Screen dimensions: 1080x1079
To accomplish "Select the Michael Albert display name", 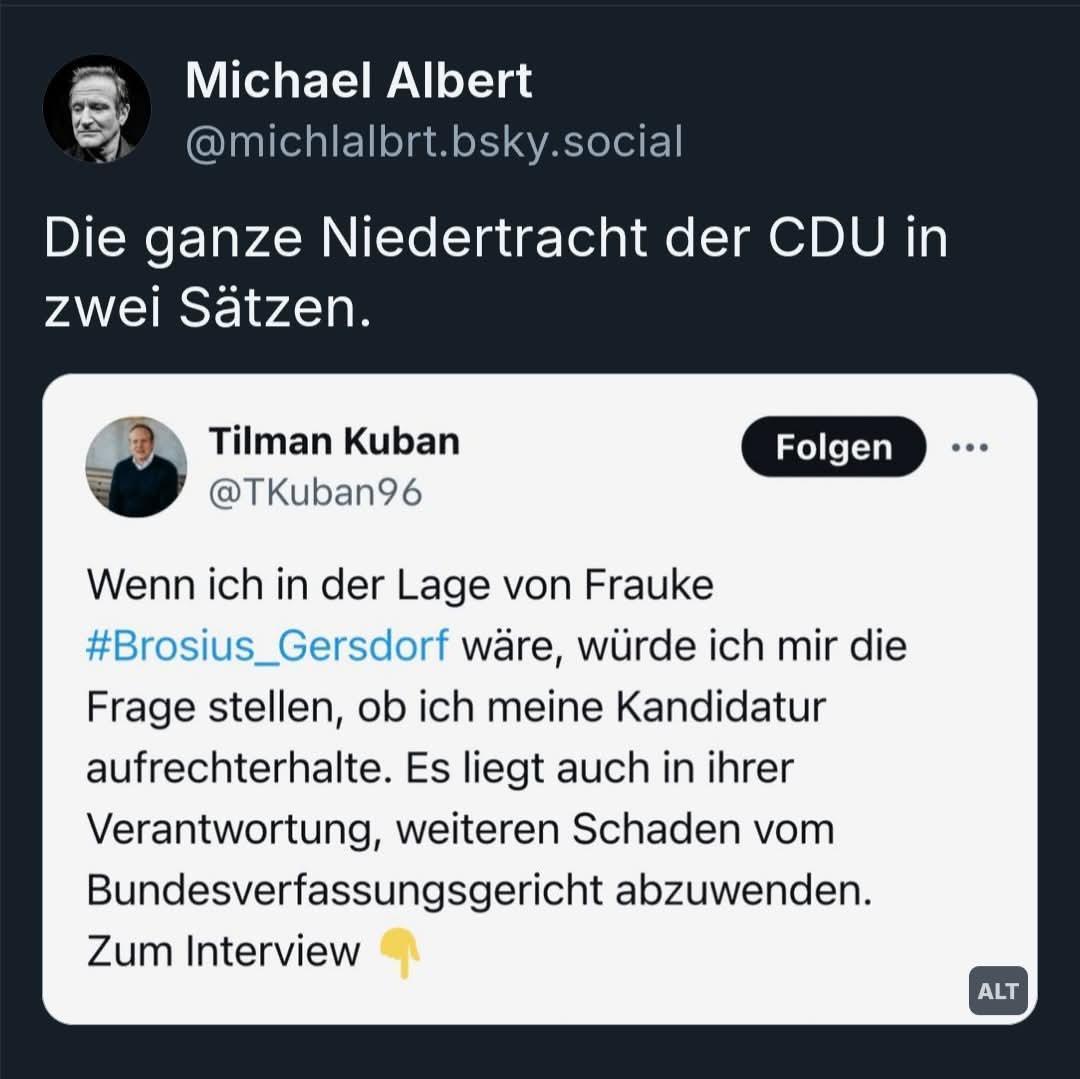I will (359, 81).
